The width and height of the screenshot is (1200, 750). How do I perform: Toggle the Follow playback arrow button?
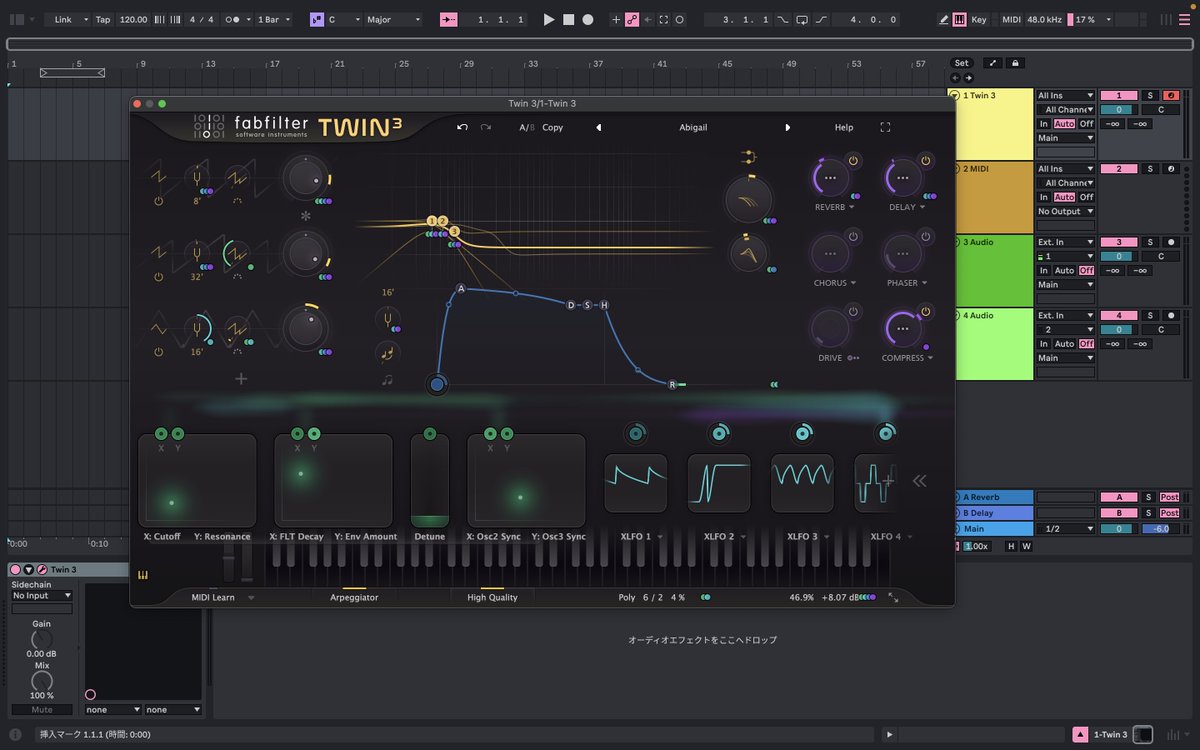tap(449, 19)
